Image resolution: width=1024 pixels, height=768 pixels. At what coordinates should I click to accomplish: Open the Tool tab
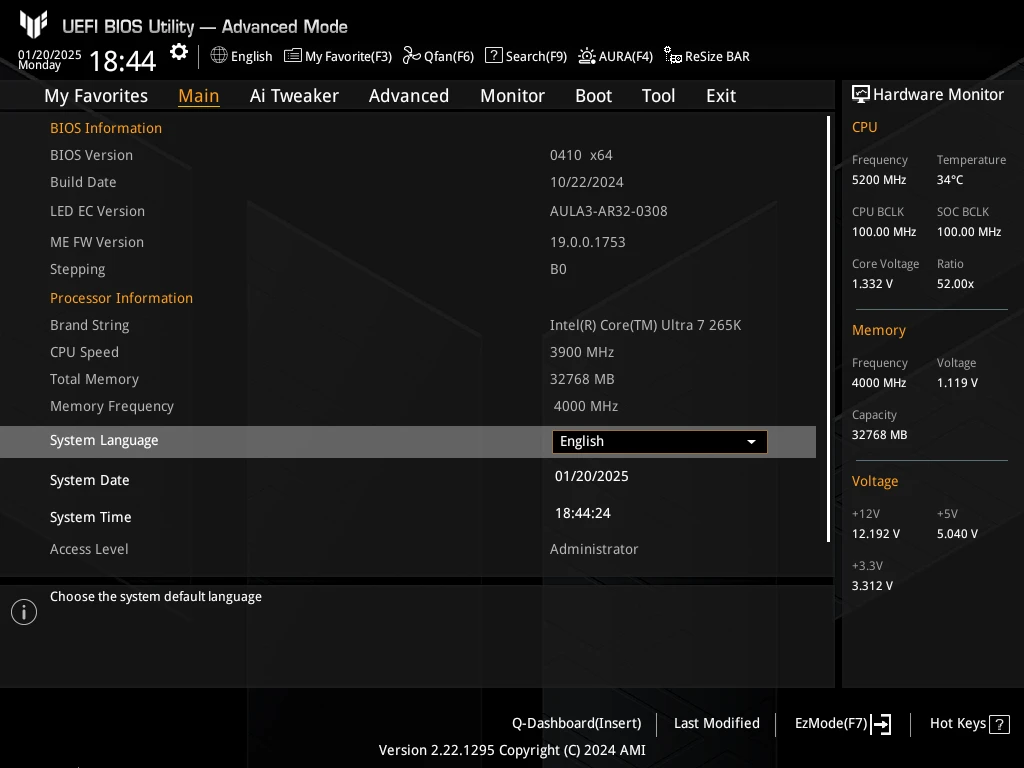pos(658,95)
